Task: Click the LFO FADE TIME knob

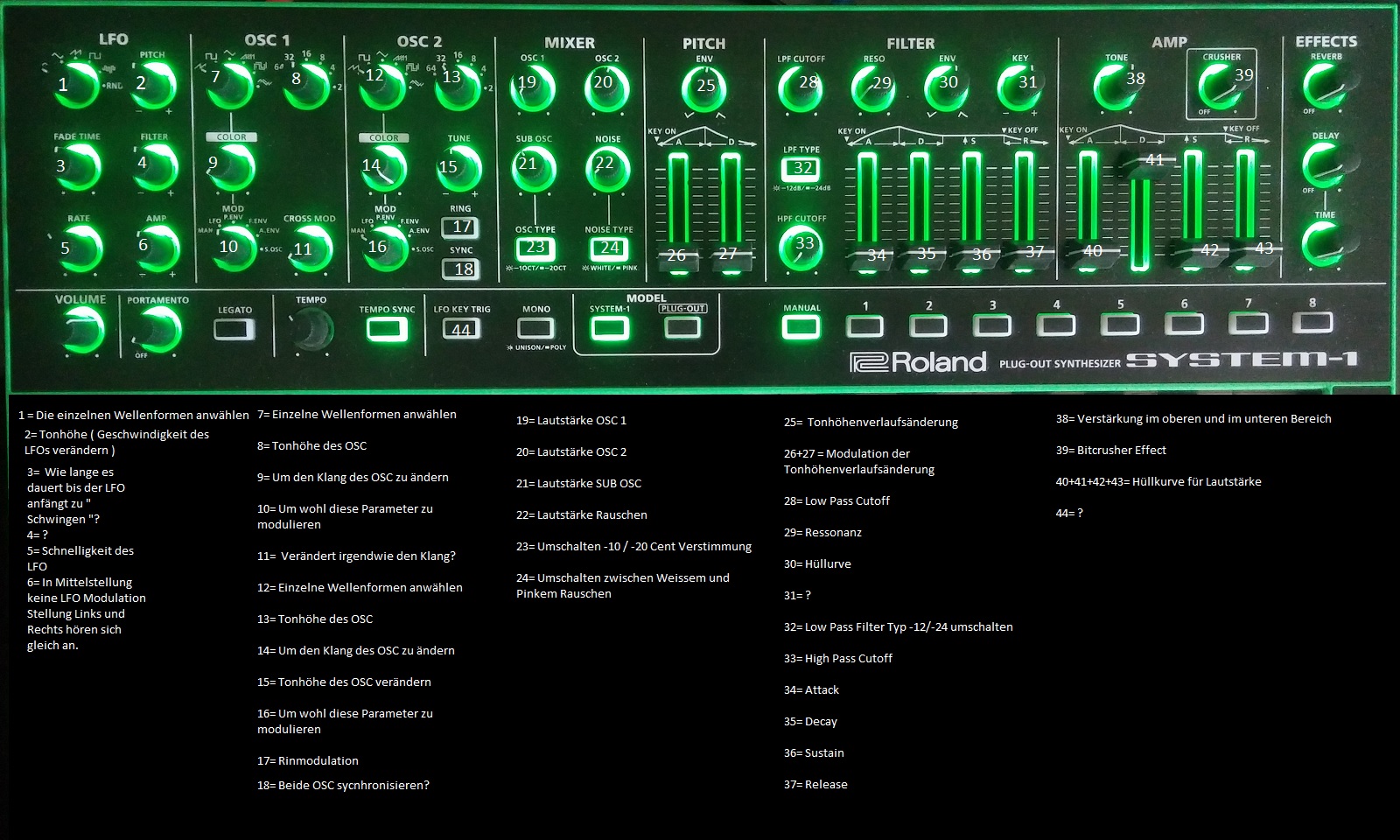Action: [77, 166]
